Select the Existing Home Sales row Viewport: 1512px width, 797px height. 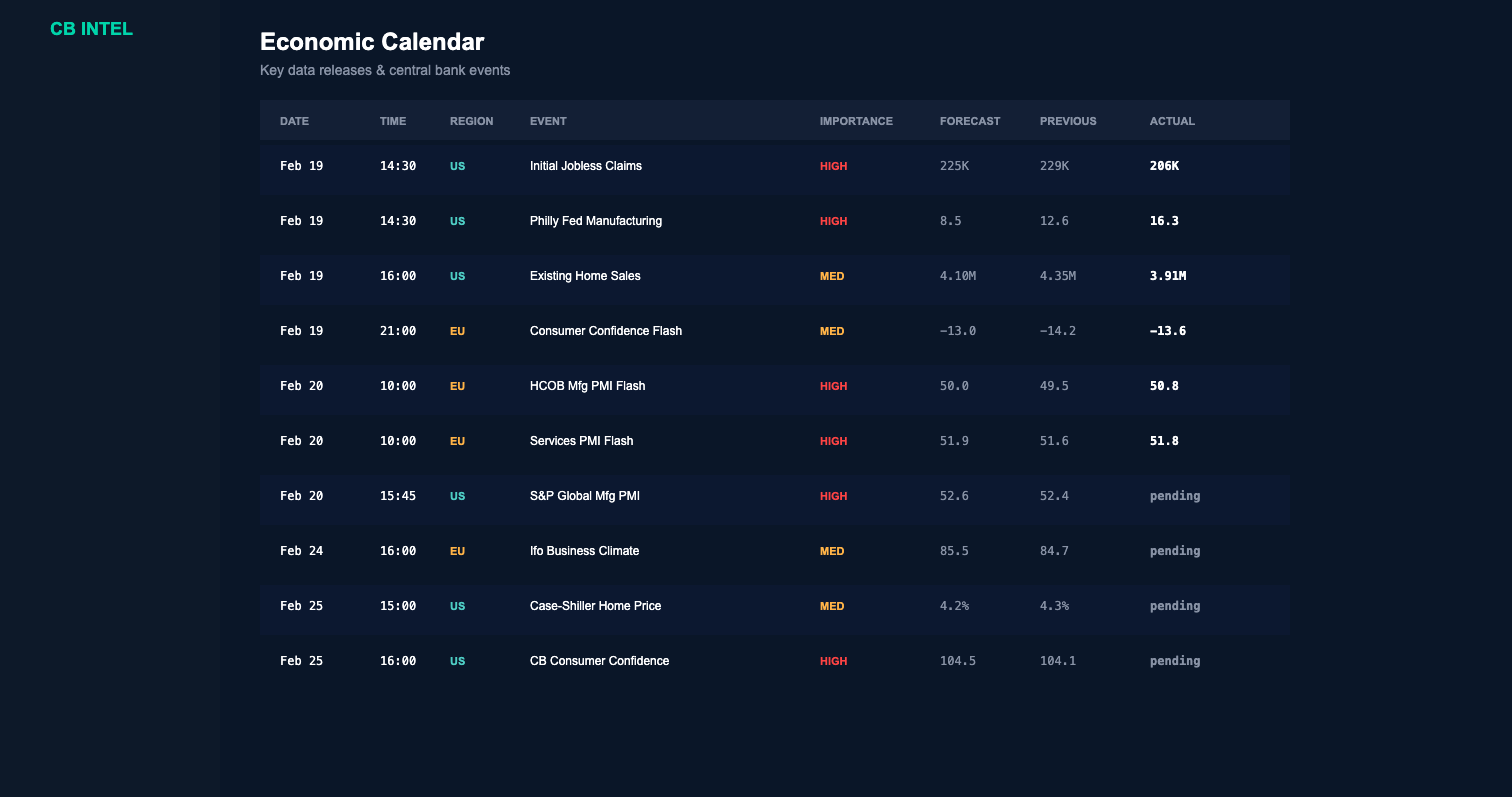(x=585, y=276)
